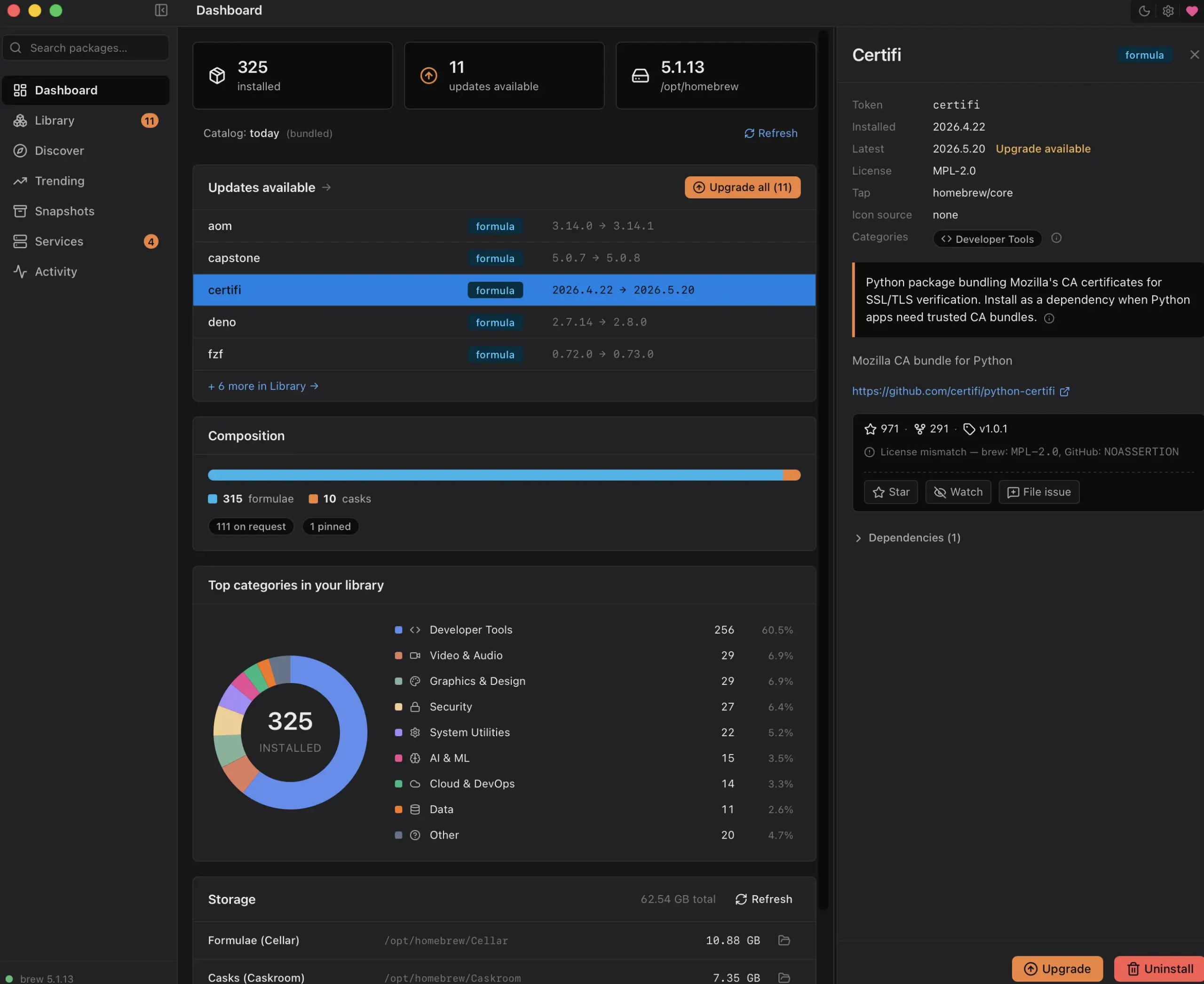Open Formulae Cellar folder icon
Screen dimensions: 1204x984
pos(784,940)
